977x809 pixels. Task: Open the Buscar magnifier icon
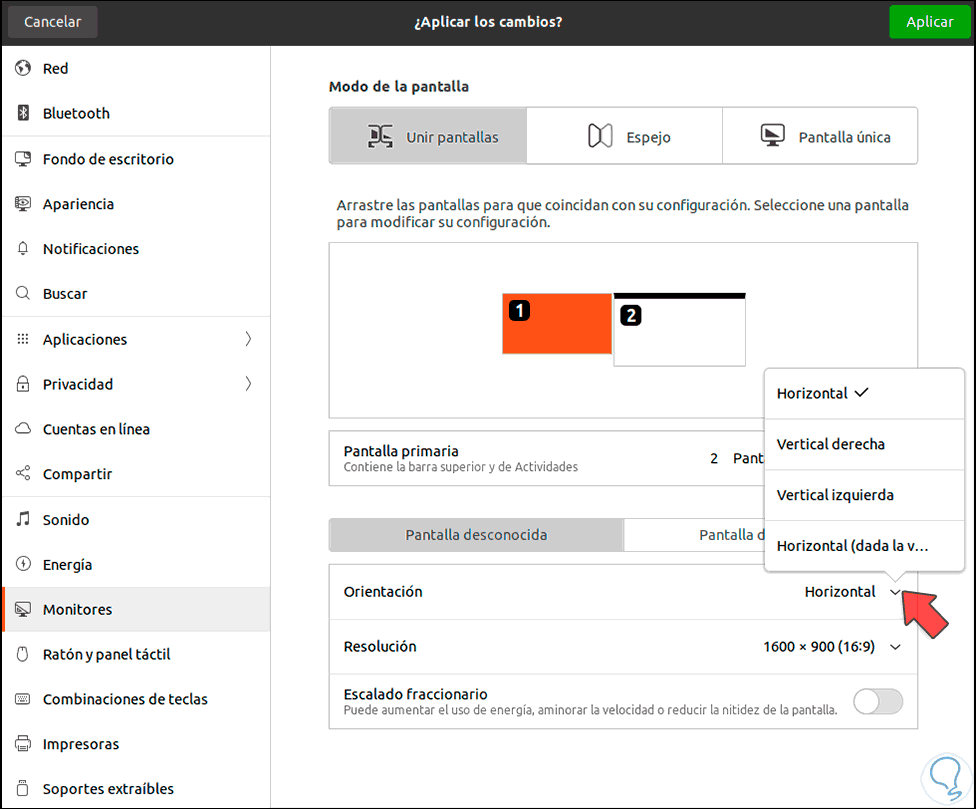(x=23, y=294)
